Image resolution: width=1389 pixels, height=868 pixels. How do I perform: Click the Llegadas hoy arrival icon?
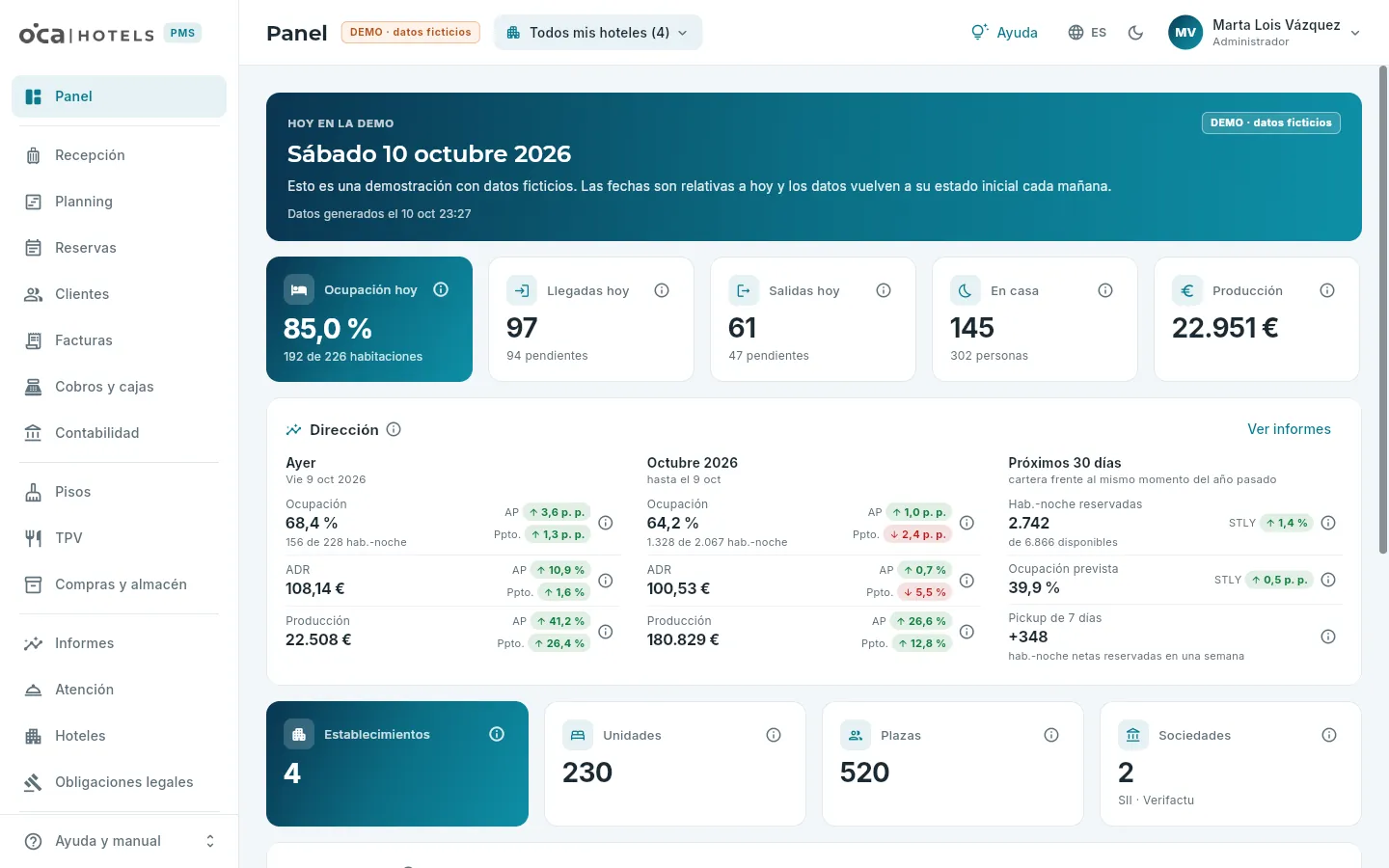(x=522, y=290)
